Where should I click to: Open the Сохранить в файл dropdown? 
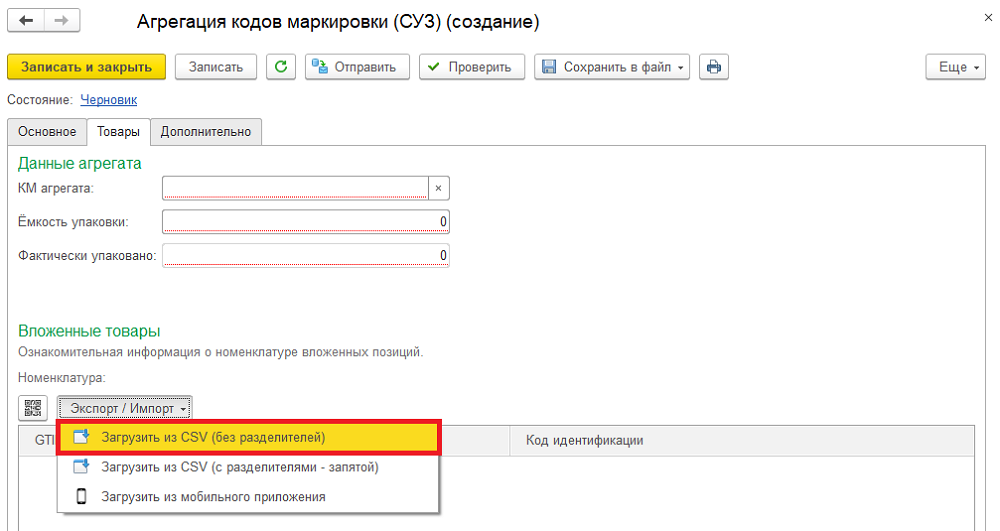pyautogui.click(x=612, y=67)
